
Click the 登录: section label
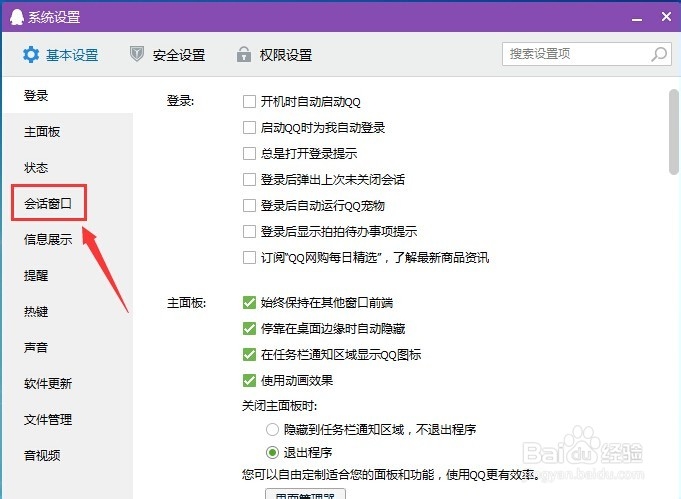coord(180,101)
